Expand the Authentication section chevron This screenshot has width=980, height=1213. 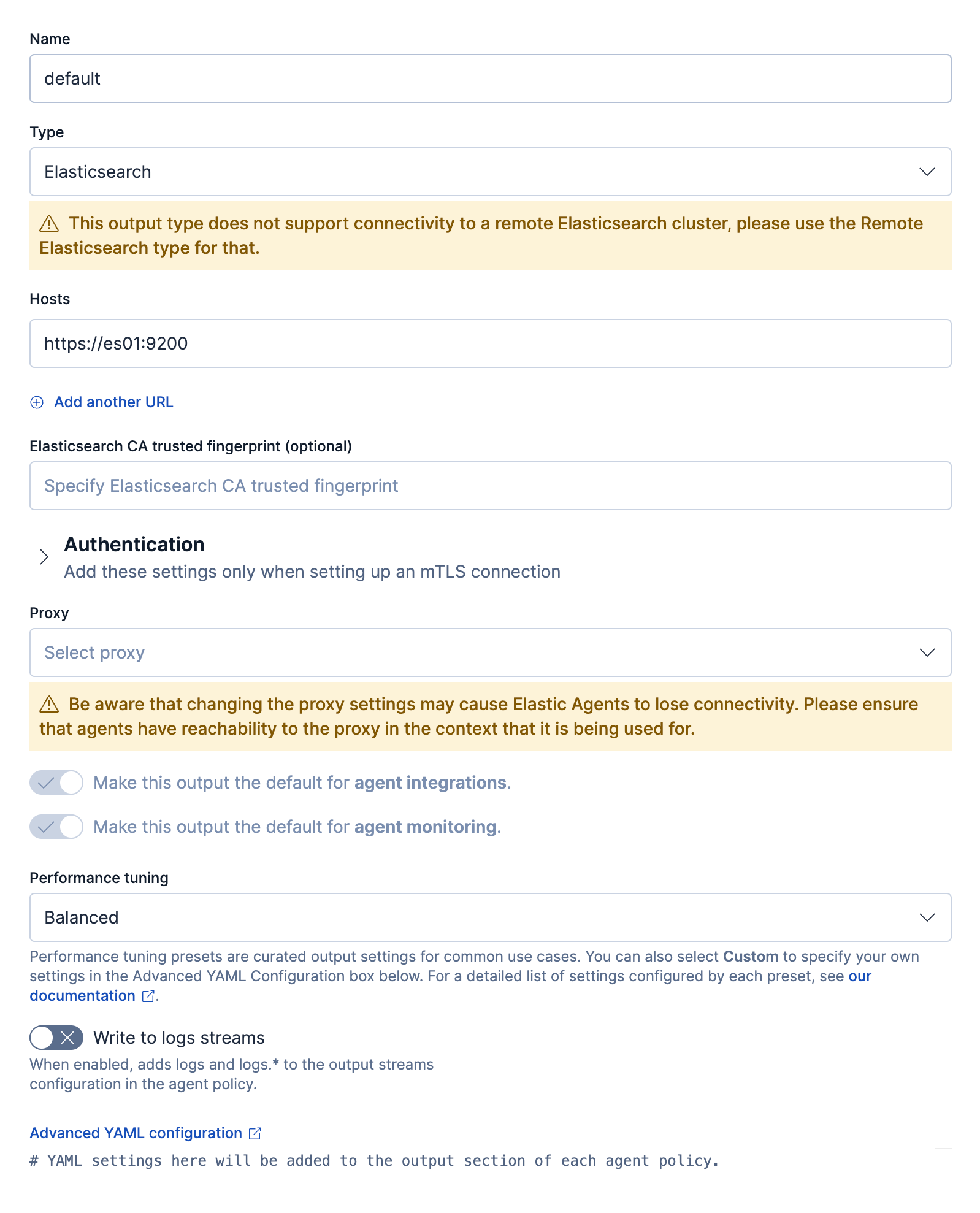click(44, 557)
